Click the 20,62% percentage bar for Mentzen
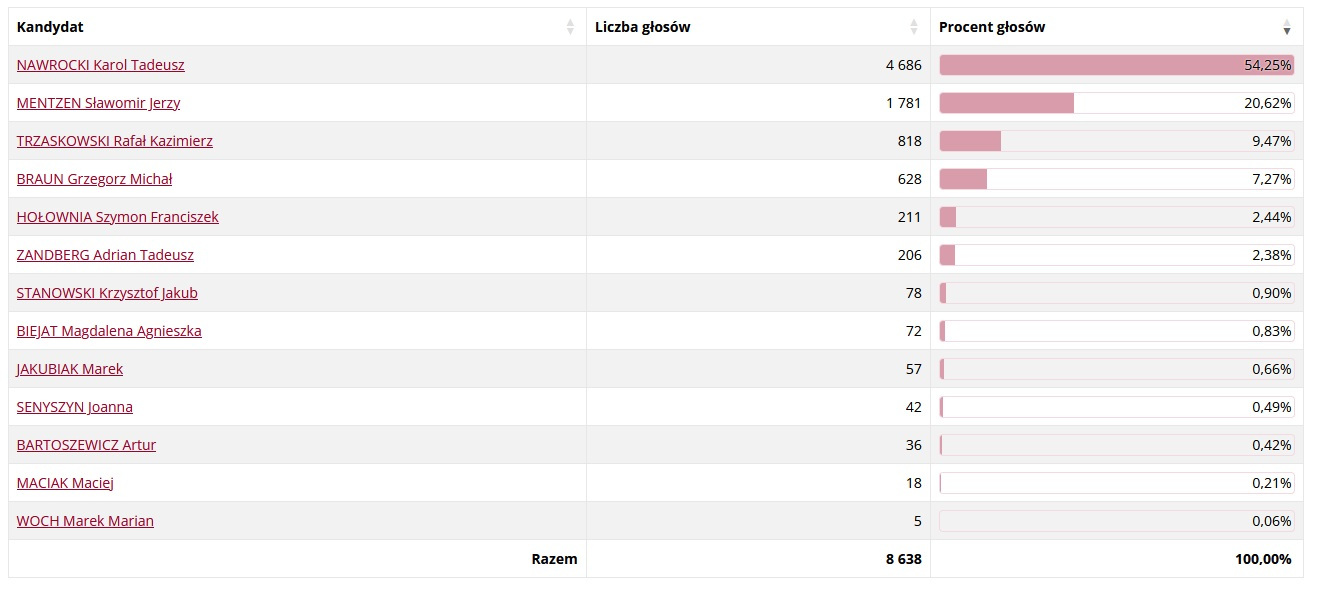 tap(1117, 103)
